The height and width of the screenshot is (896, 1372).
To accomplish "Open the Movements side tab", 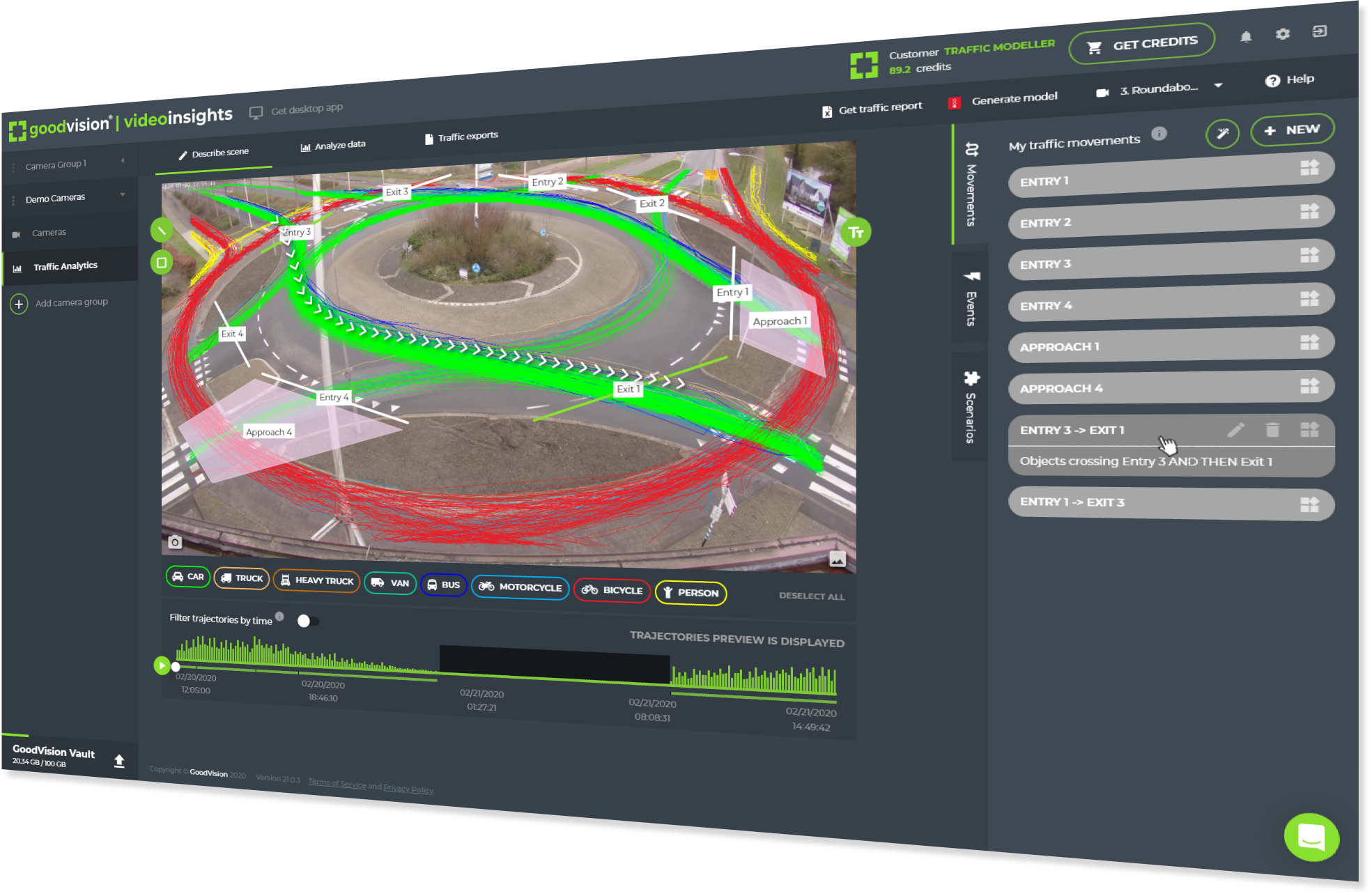I will click(971, 185).
